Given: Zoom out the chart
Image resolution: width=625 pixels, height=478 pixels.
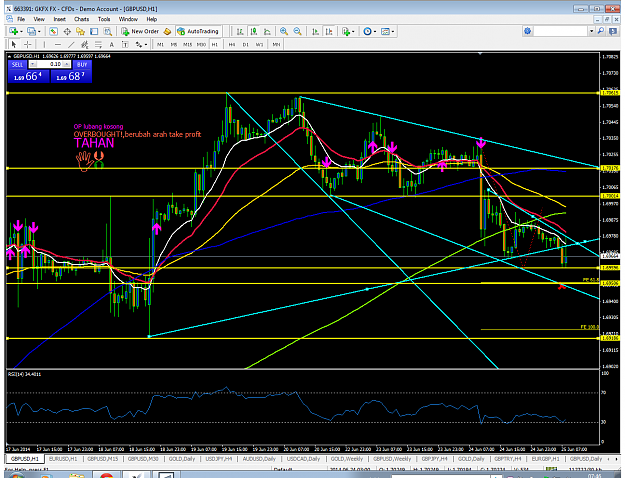Looking at the screenshot, I should pyautogui.click(x=297, y=31).
